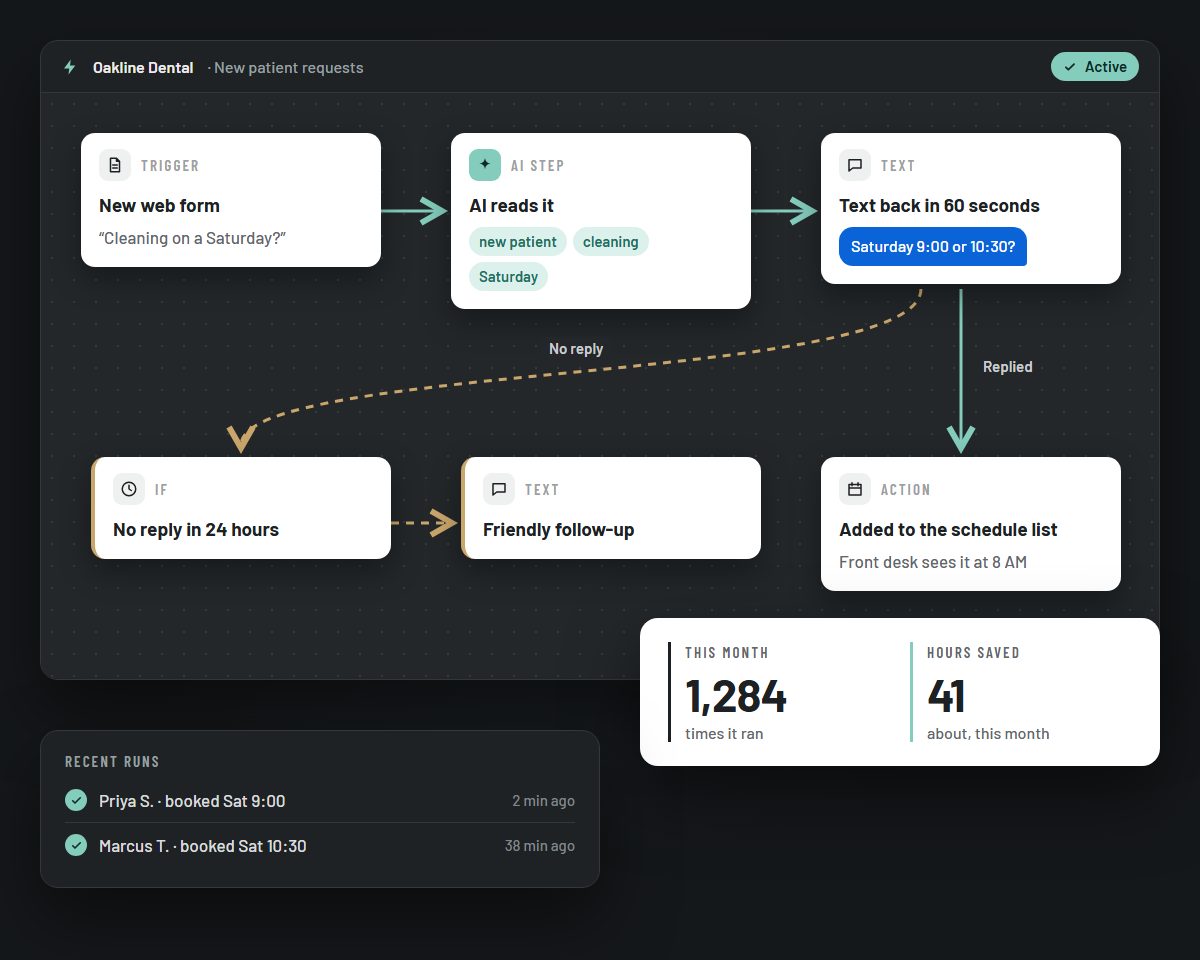The width and height of the screenshot is (1200, 960).
Task: Click the 'ACTION' card label
Action: [x=906, y=490]
